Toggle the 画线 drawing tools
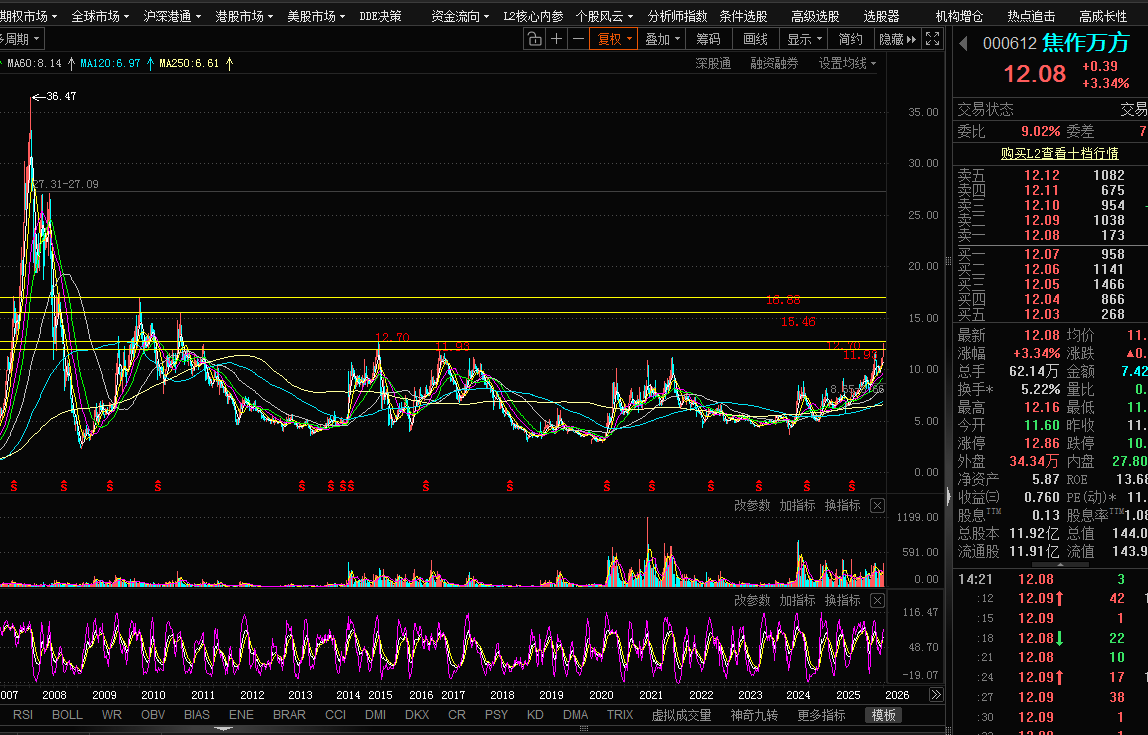 click(x=755, y=39)
